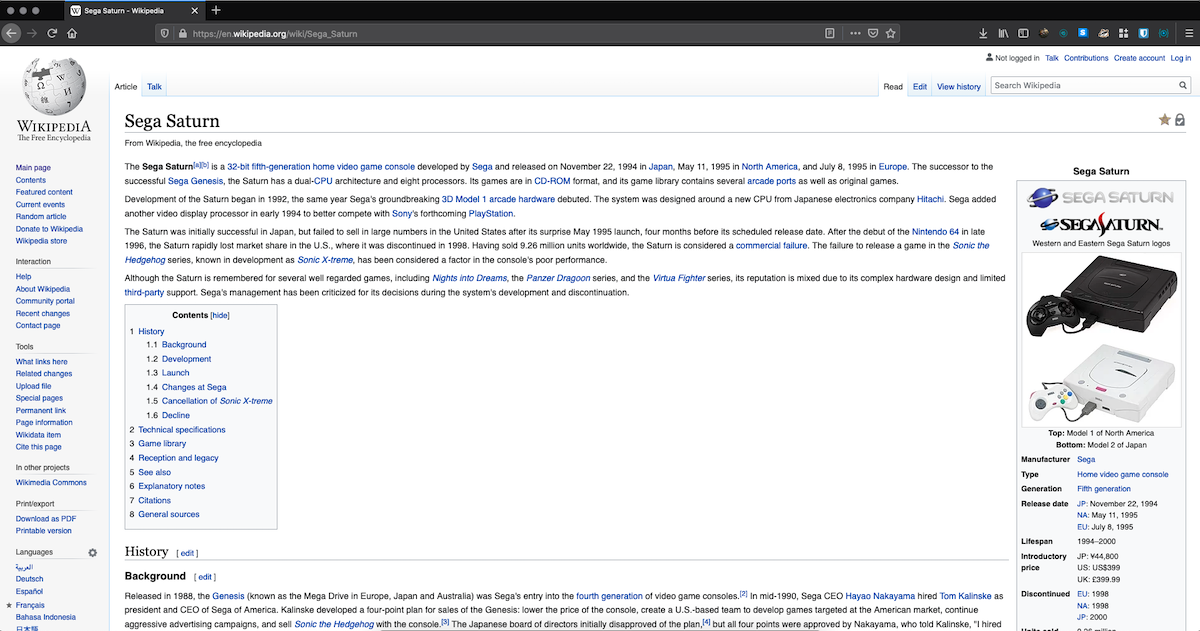Open language settings gear icon

click(x=93, y=552)
